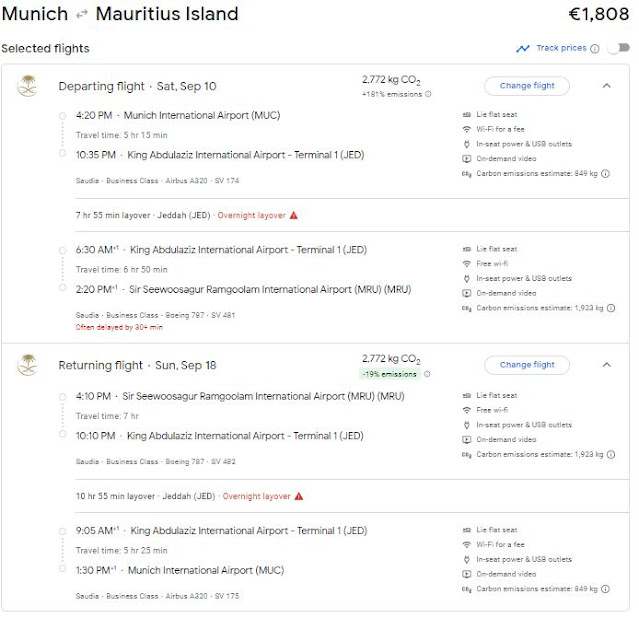This screenshot has width=639, height=618.
Task: Click info icon for 1,923 kg carbon estimate
Action: [610, 308]
